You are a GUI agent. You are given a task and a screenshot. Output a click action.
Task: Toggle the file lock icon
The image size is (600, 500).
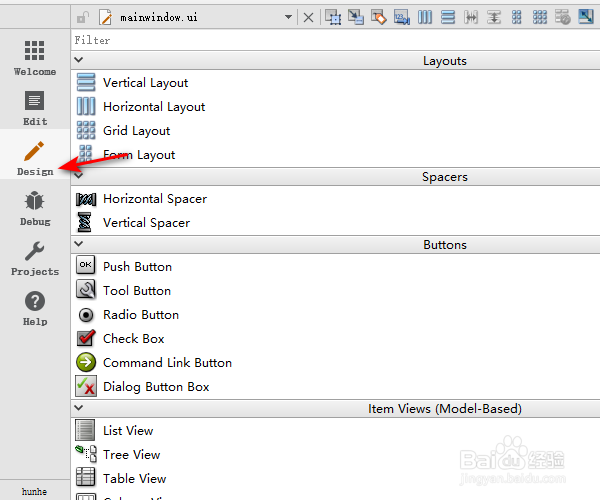coord(83,17)
